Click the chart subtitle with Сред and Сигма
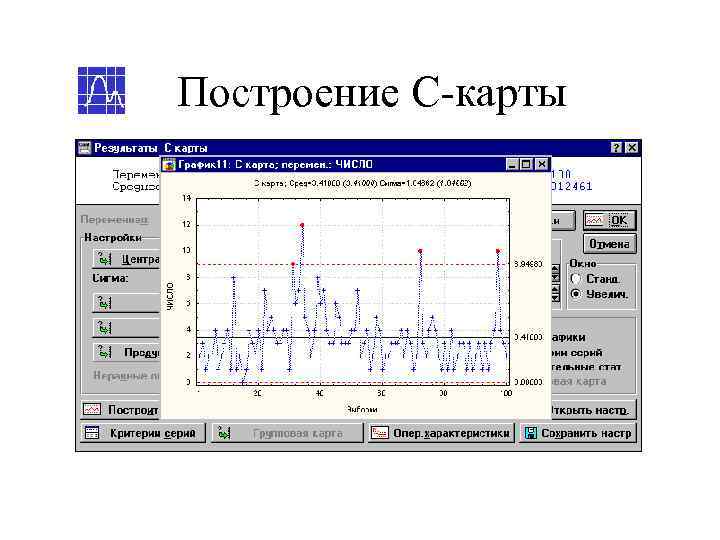Image resolution: width=720 pixels, height=540 pixels. point(362,183)
